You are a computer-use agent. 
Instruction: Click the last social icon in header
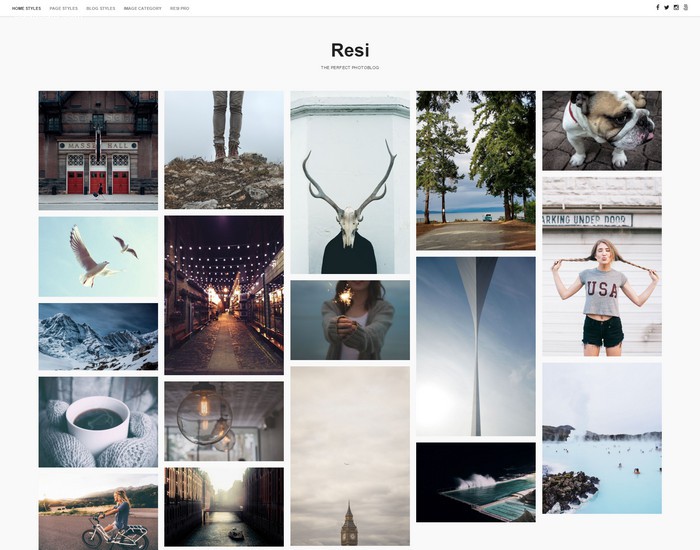686,7
